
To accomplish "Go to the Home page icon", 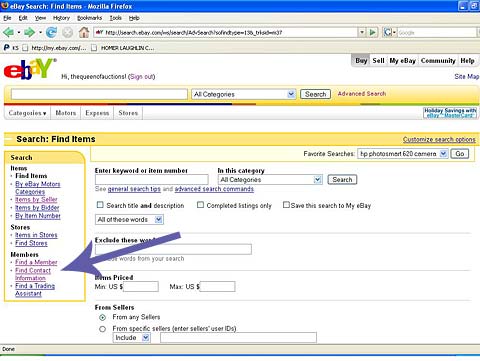I will coord(84,32).
